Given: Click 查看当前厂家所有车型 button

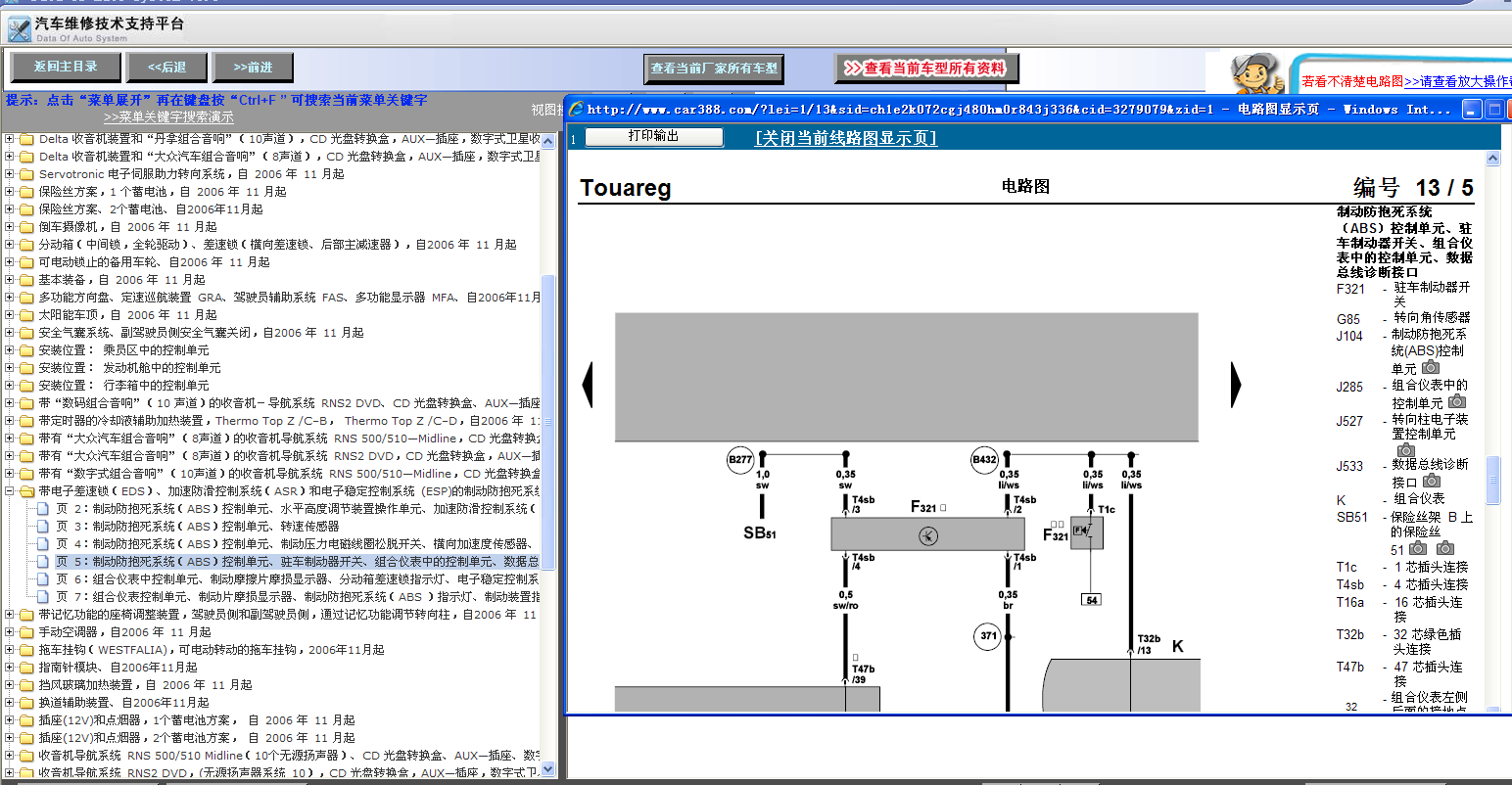Looking at the screenshot, I should tap(714, 69).
